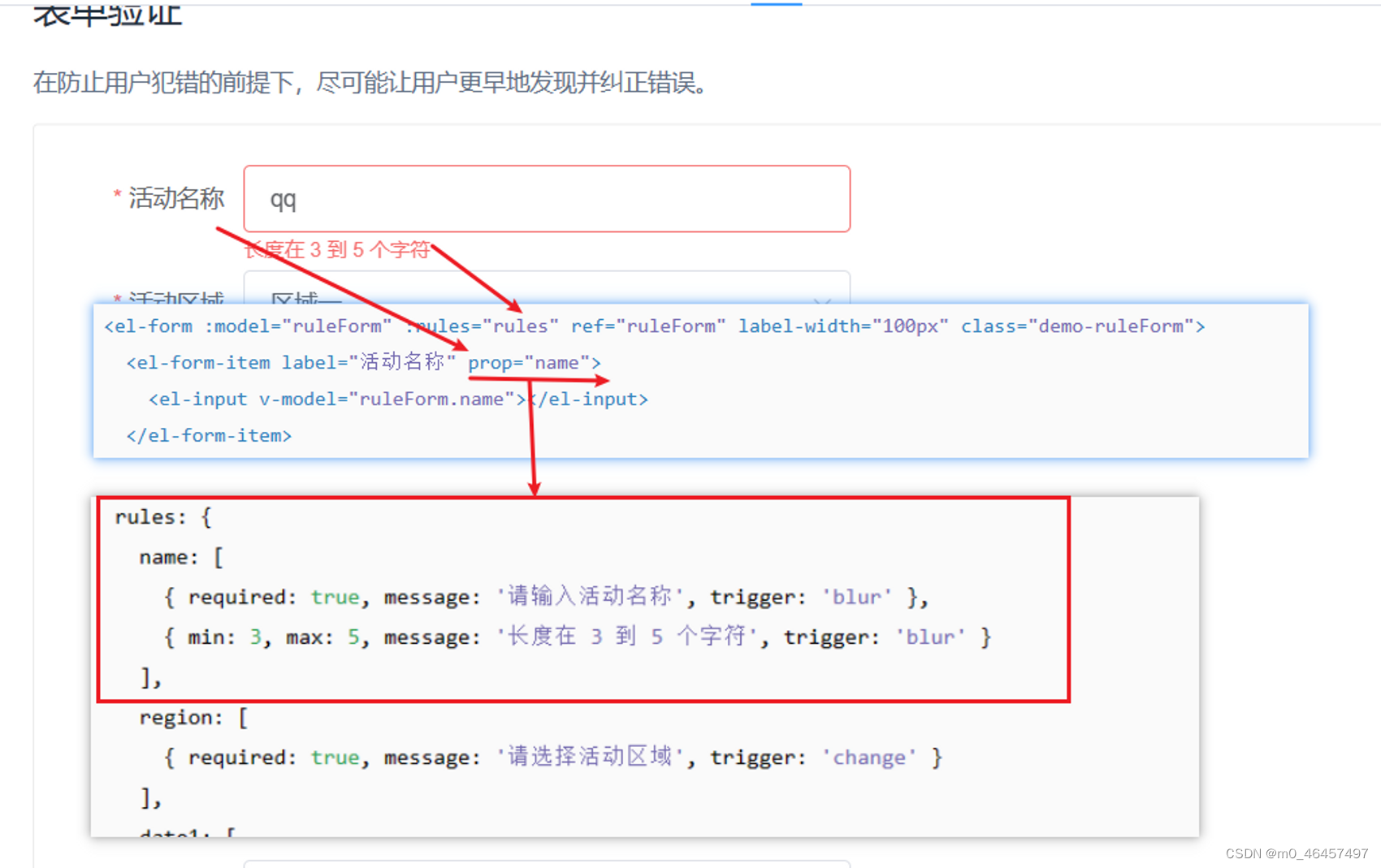Click the rule line with message 请输入活动名称
The width and height of the screenshot is (1381, 868).
click(545, 597)
